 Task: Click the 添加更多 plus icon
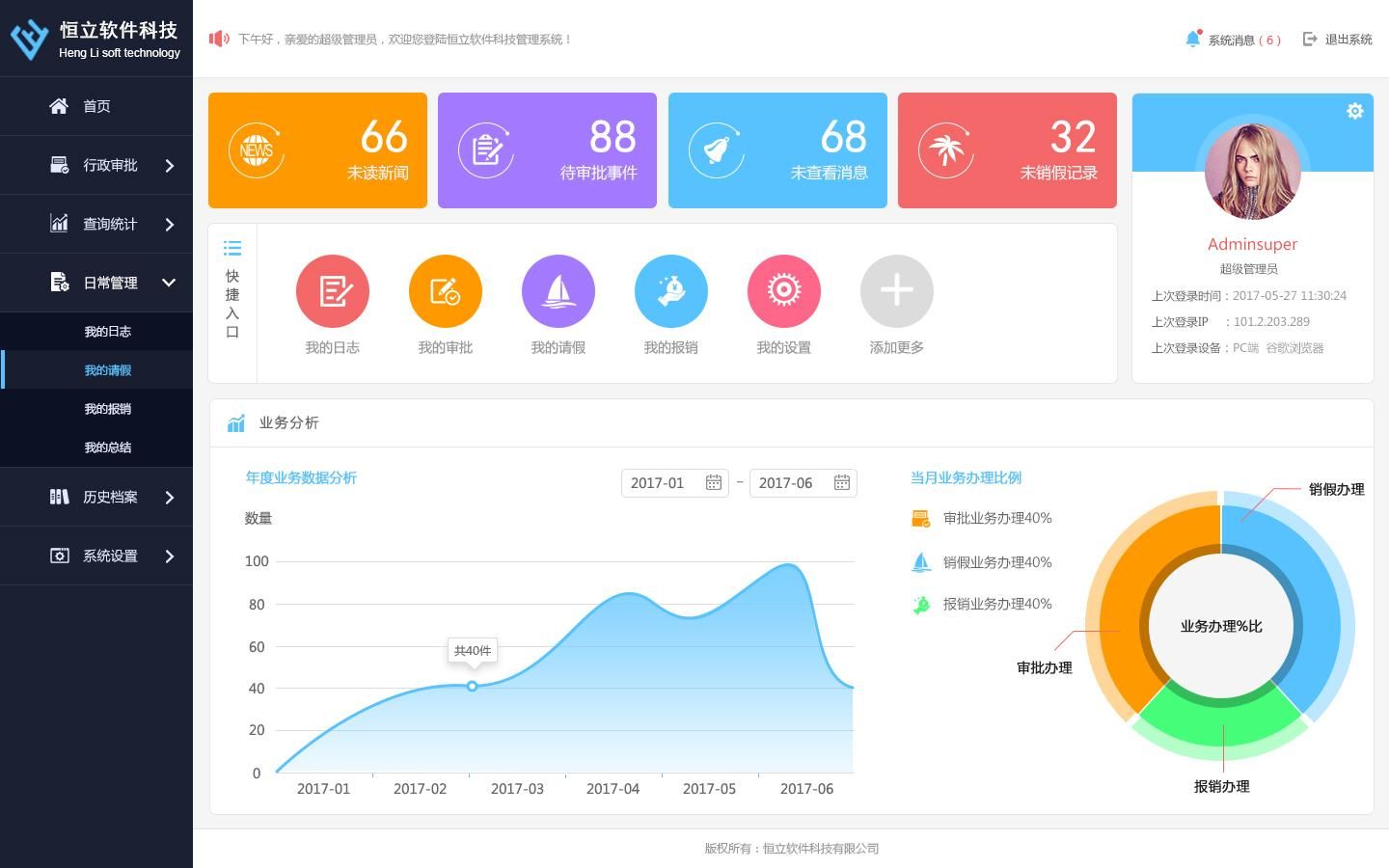896,290
